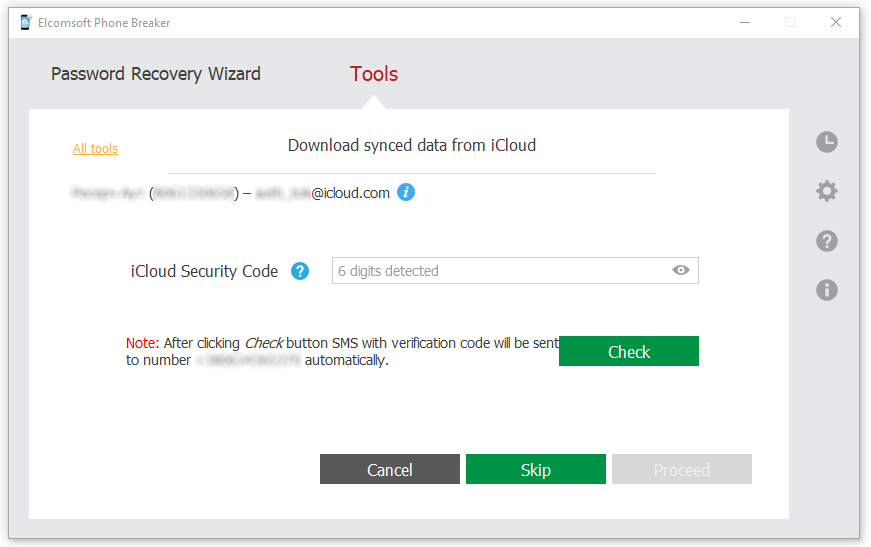Go back via All tools link
This screenshot has height=547, width=871.
coord(95,149)
